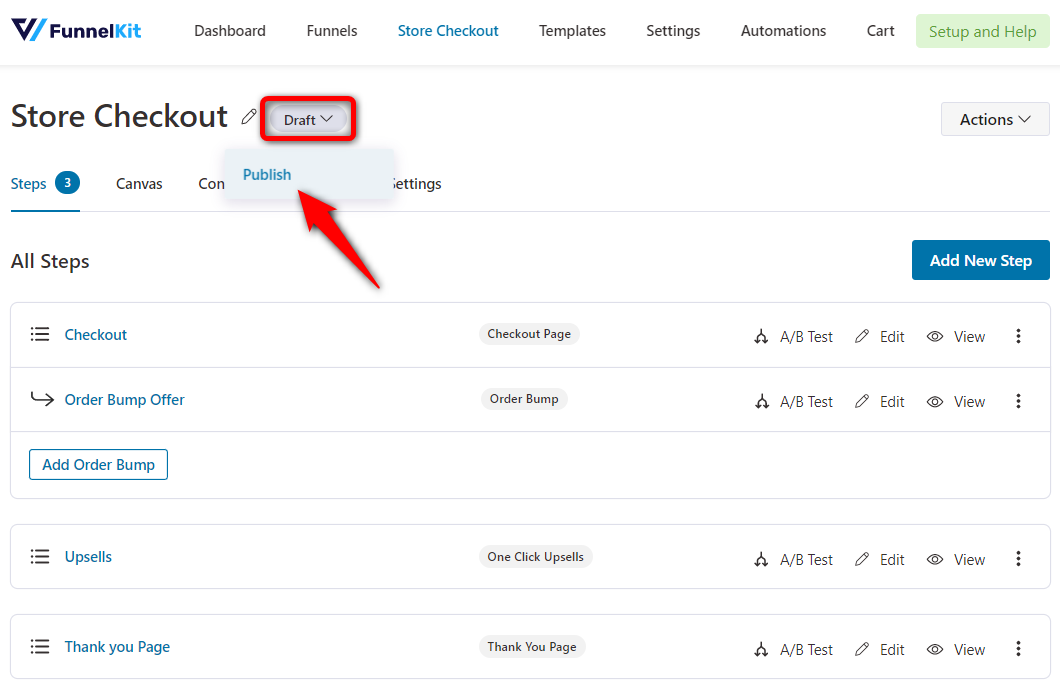Open Cart in the top navigation
Viewport: 1060px width, 687px height.
click(880, 31)
